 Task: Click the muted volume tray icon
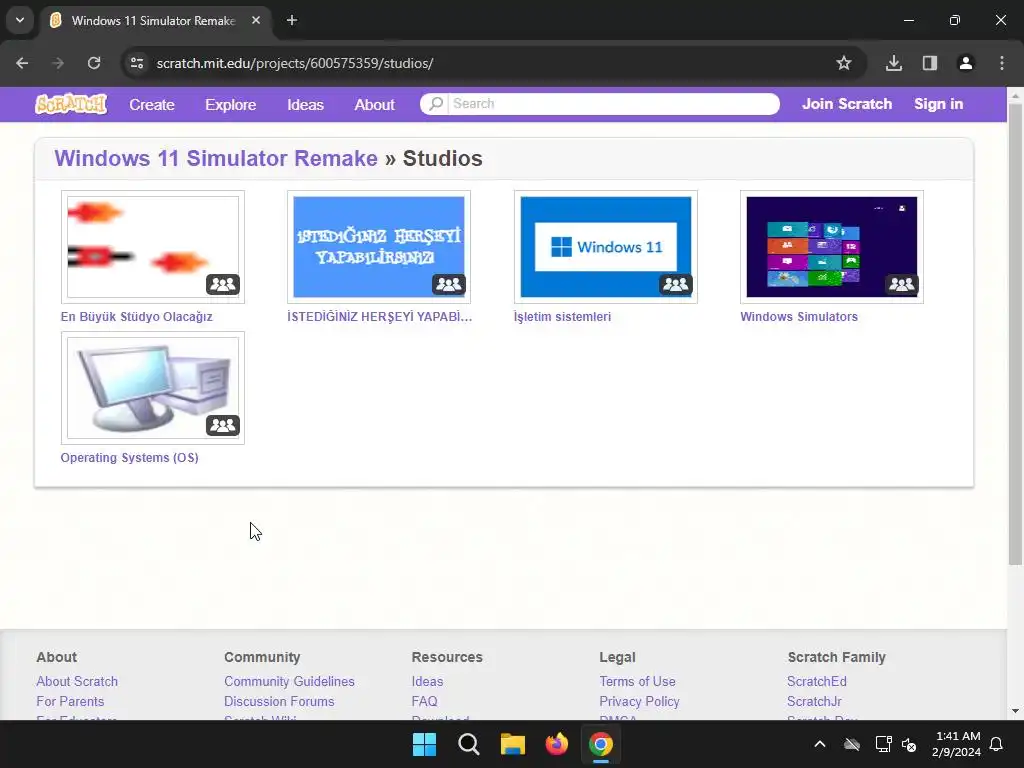[909, 744]
